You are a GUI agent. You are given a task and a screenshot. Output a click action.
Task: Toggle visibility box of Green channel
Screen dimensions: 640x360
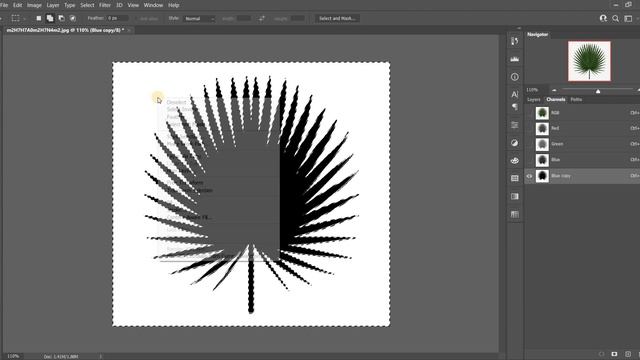(x=529, y=144)
